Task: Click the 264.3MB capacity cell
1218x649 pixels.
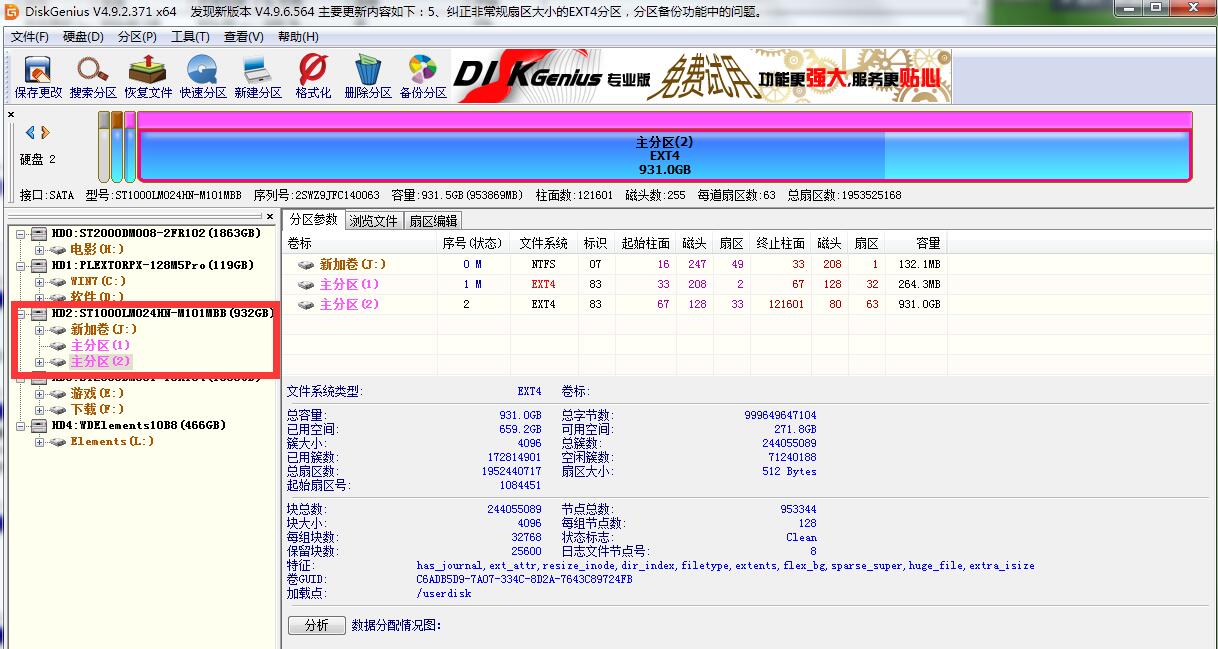Action: [919, 285]
